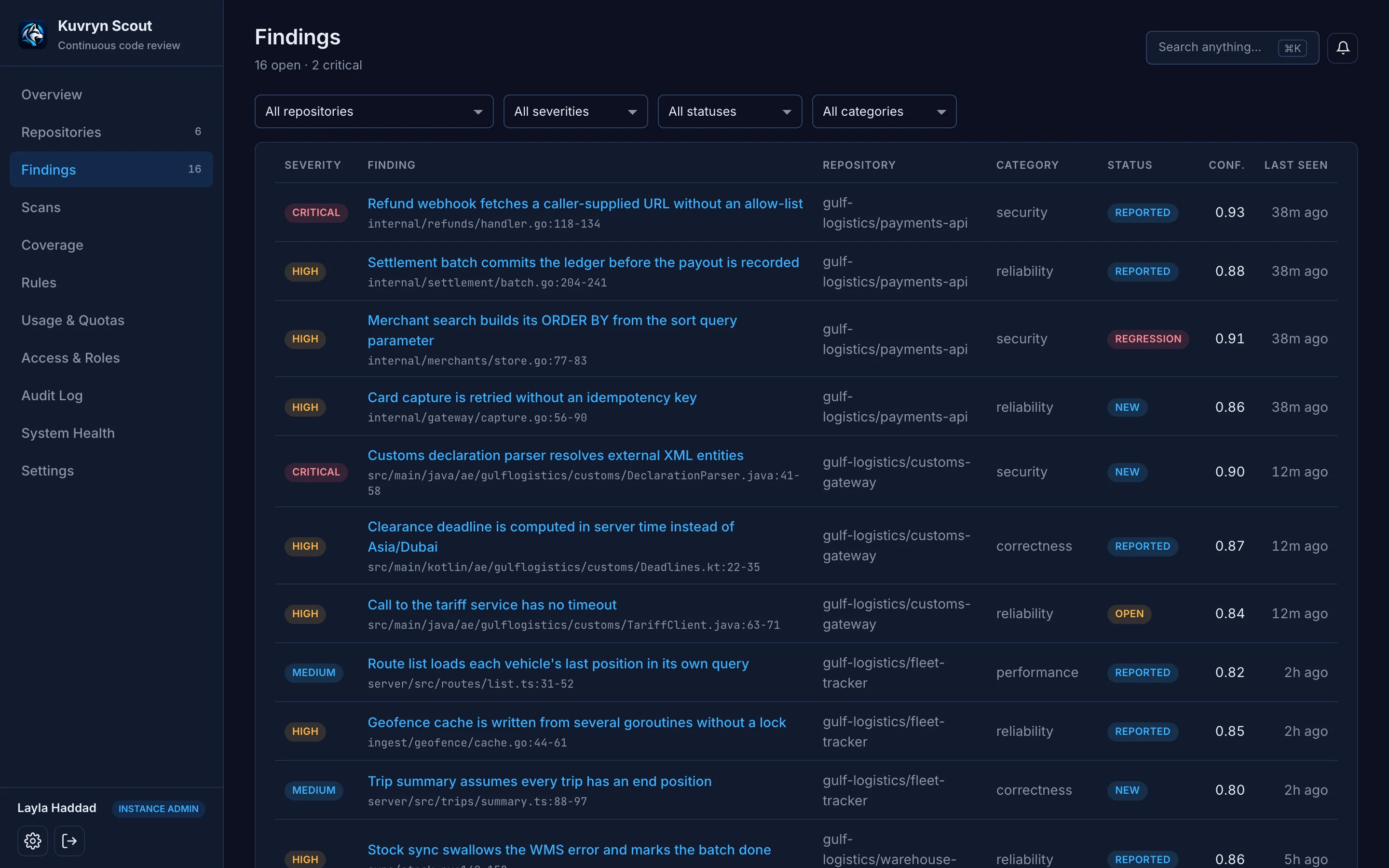This screenshot has width=1389, height=868.
Task: Open Customs declaration XML entities finding
Action: click(556, 455)
